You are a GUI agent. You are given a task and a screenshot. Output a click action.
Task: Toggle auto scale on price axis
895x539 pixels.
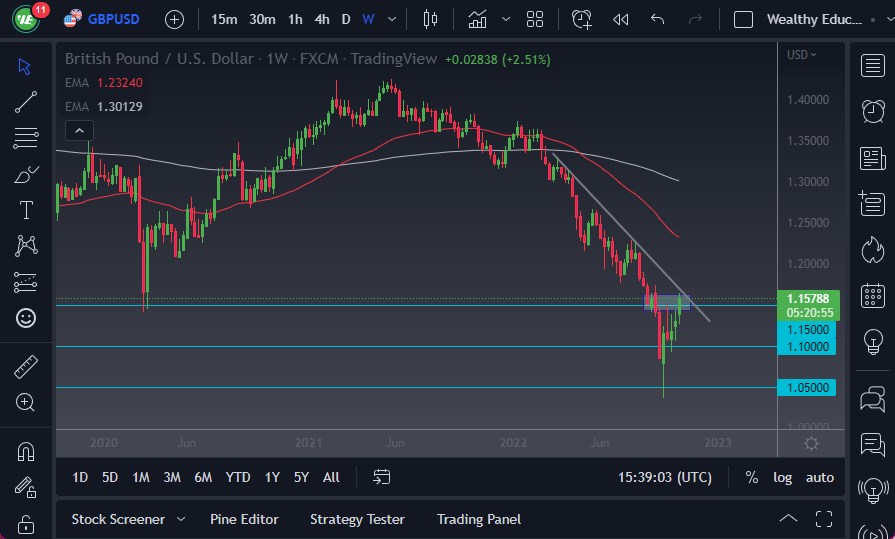(x=820, y=477)
